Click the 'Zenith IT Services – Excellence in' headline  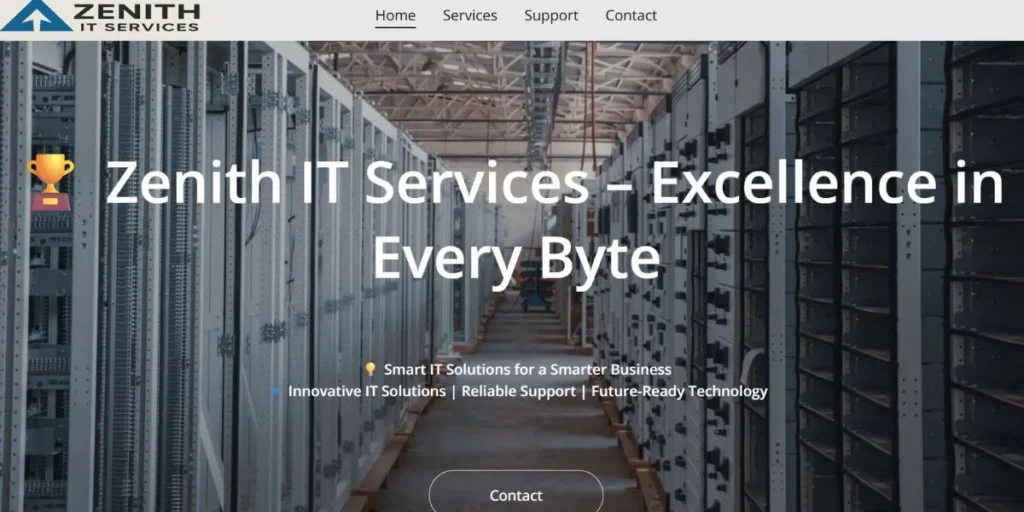pyautogui.click(x=554, y=183)
